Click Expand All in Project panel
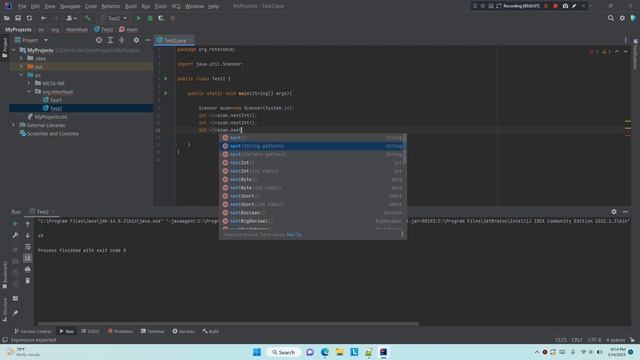 (x=110, y=40)
